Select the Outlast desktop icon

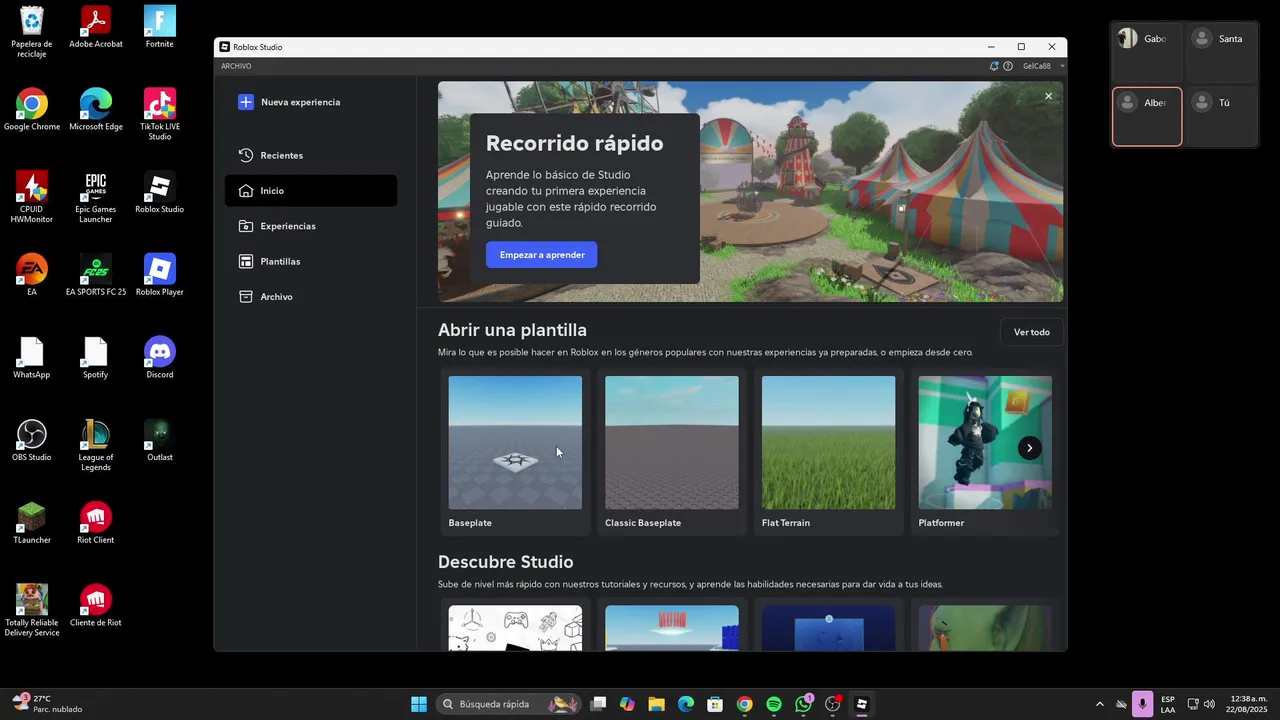click(160, 440)
